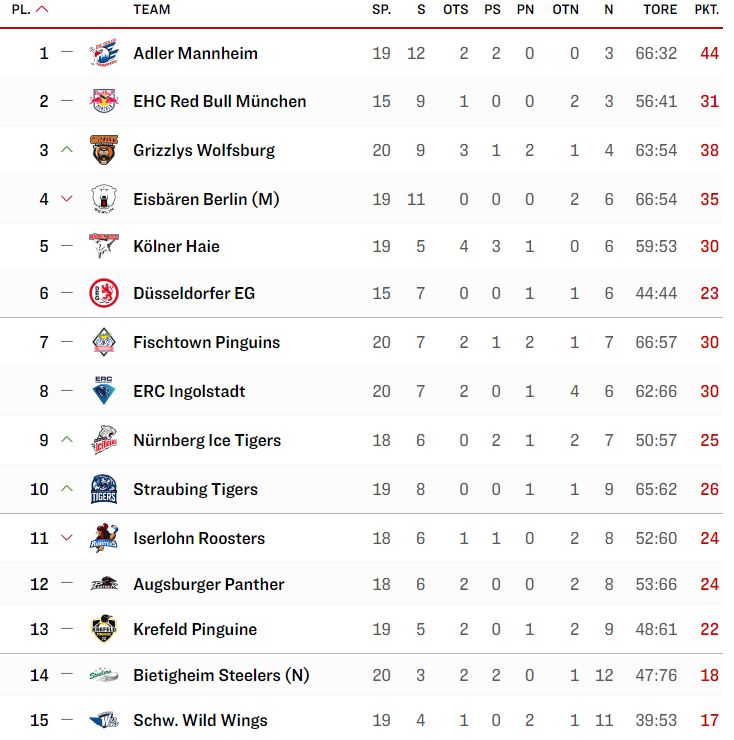Select the Grizzlys Wolfsburg bear logo
The height and width of the screenshot is (740, 734).
tap(104, 150)
